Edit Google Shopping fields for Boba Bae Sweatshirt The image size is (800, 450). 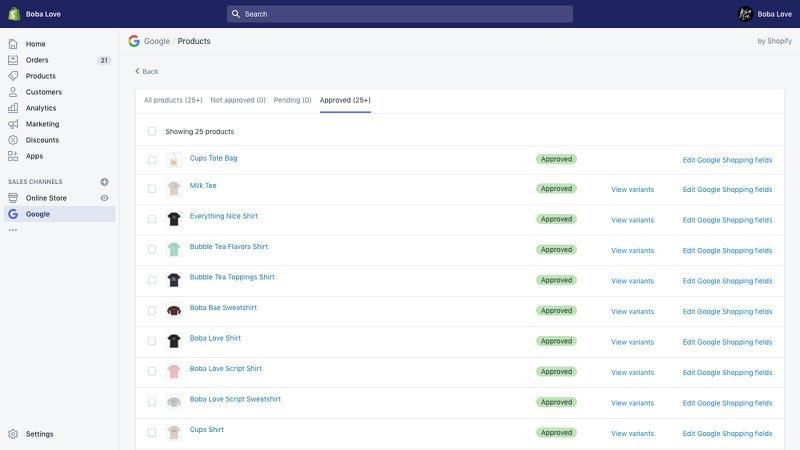pyautogui.click(x=727, y=311)
